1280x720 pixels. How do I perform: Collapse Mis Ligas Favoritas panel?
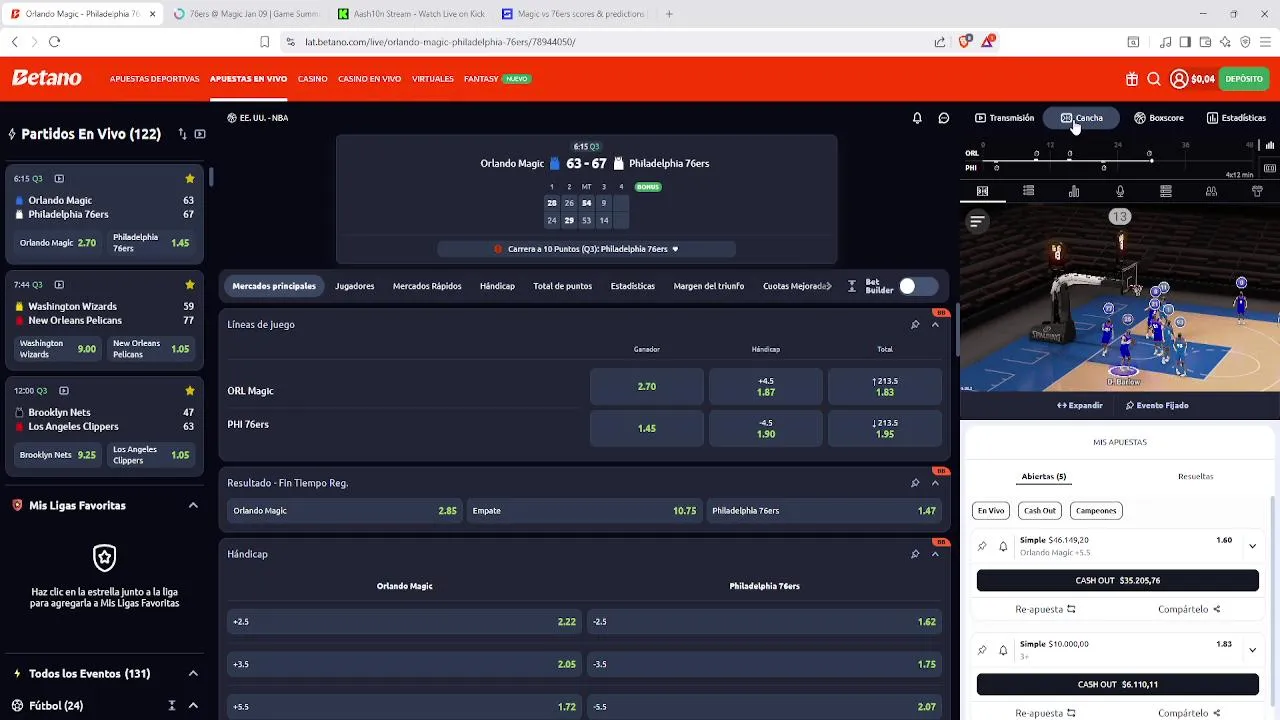[193, 506]
